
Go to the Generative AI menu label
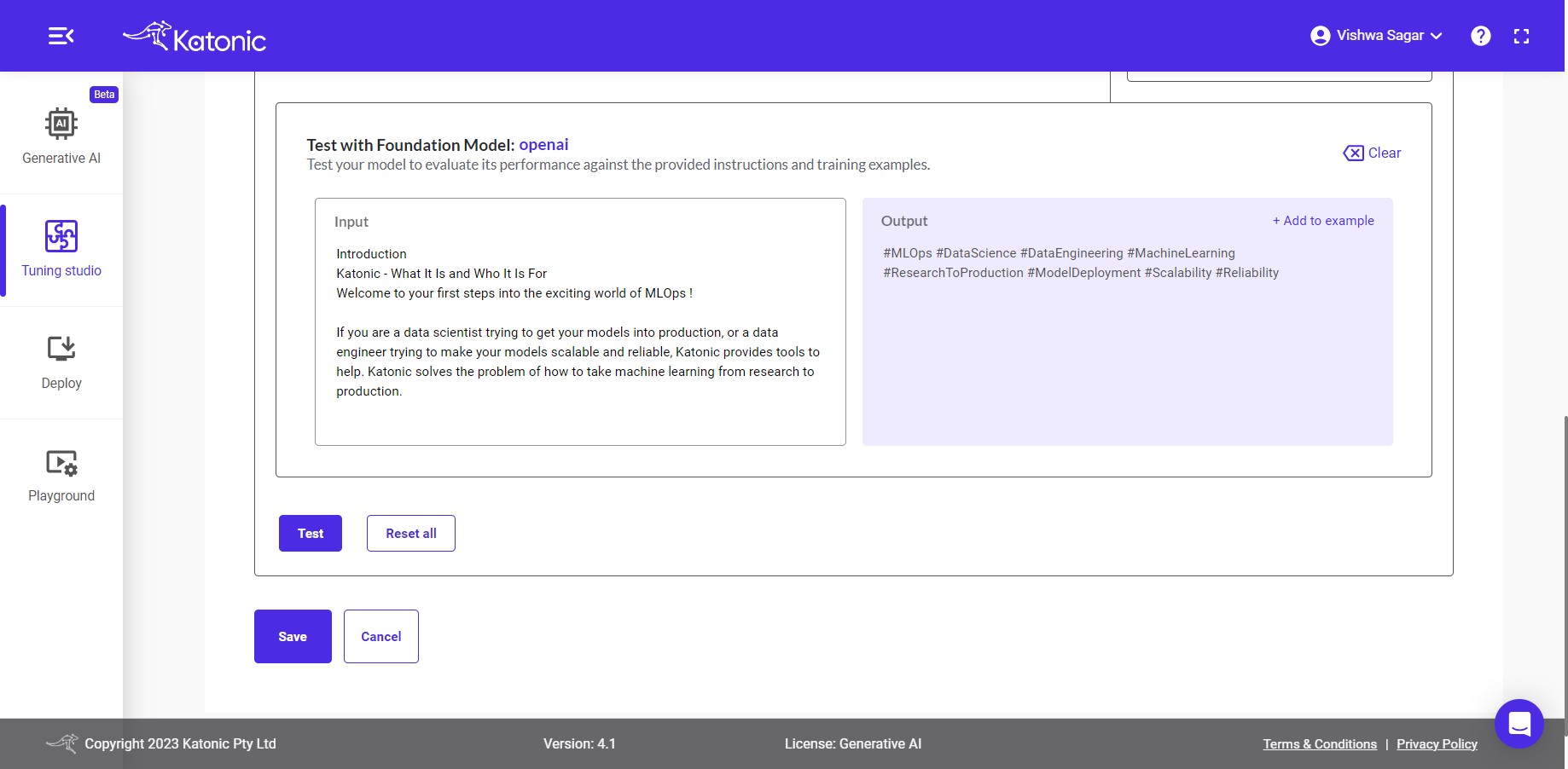61,158
